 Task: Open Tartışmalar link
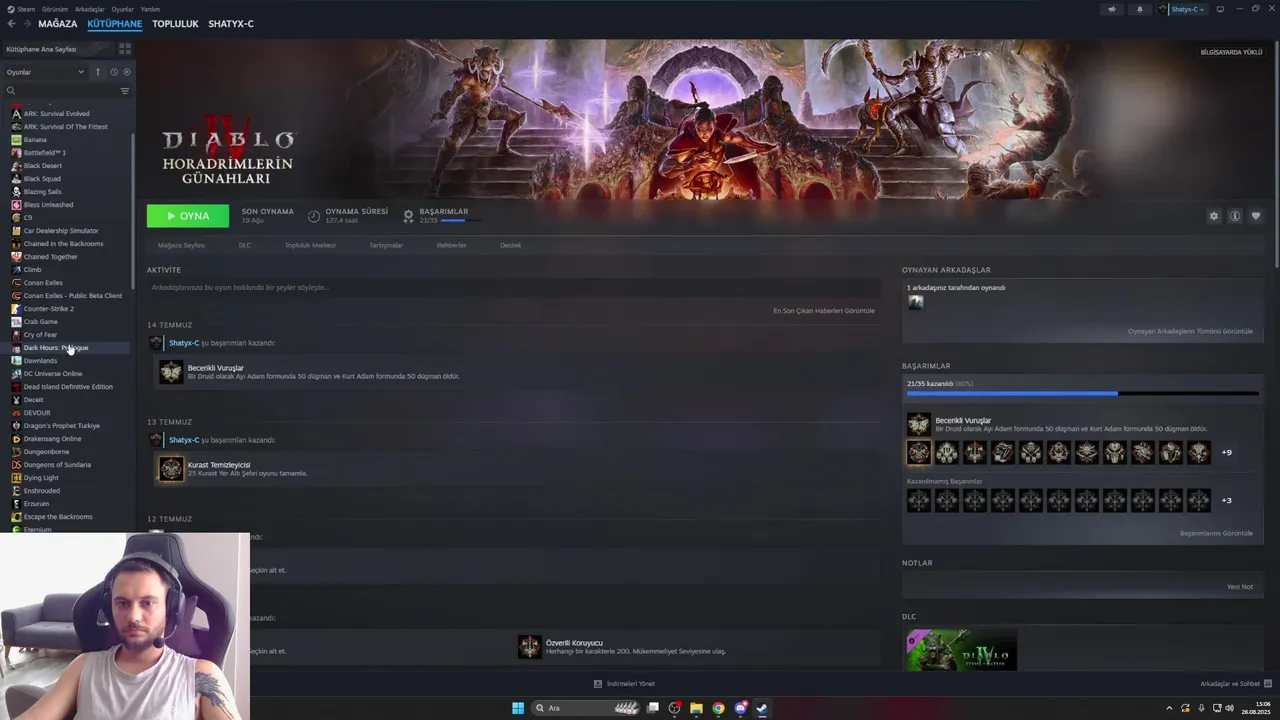[386, 245]
